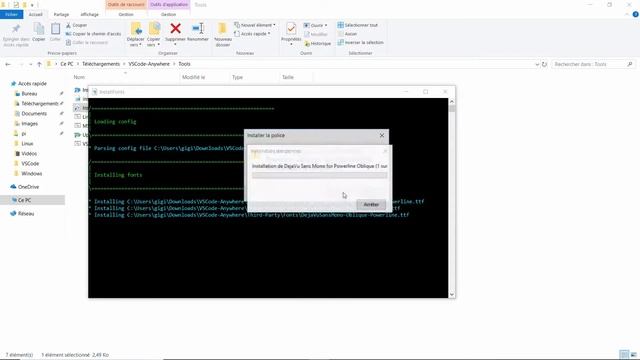Image resolution: width=640 pixels, height=360 pixels.
Task: Click the Modifier ribbon item
Action: [316, 35]
